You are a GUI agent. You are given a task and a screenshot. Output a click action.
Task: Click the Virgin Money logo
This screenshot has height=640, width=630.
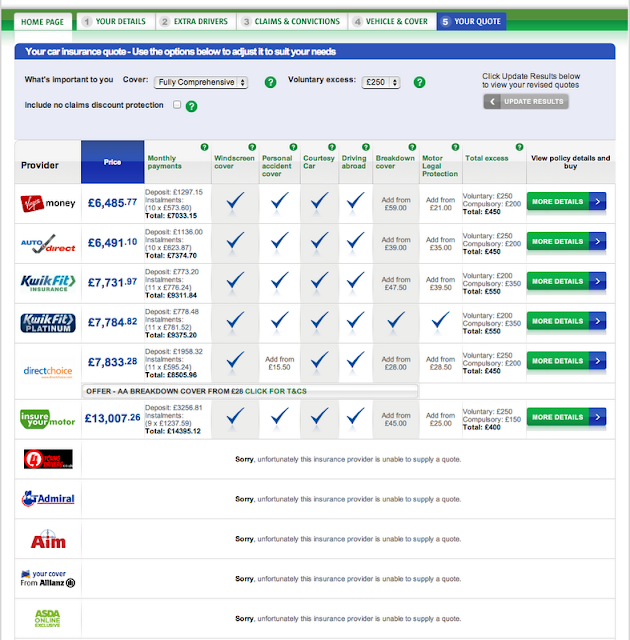(x=48, y=203)
